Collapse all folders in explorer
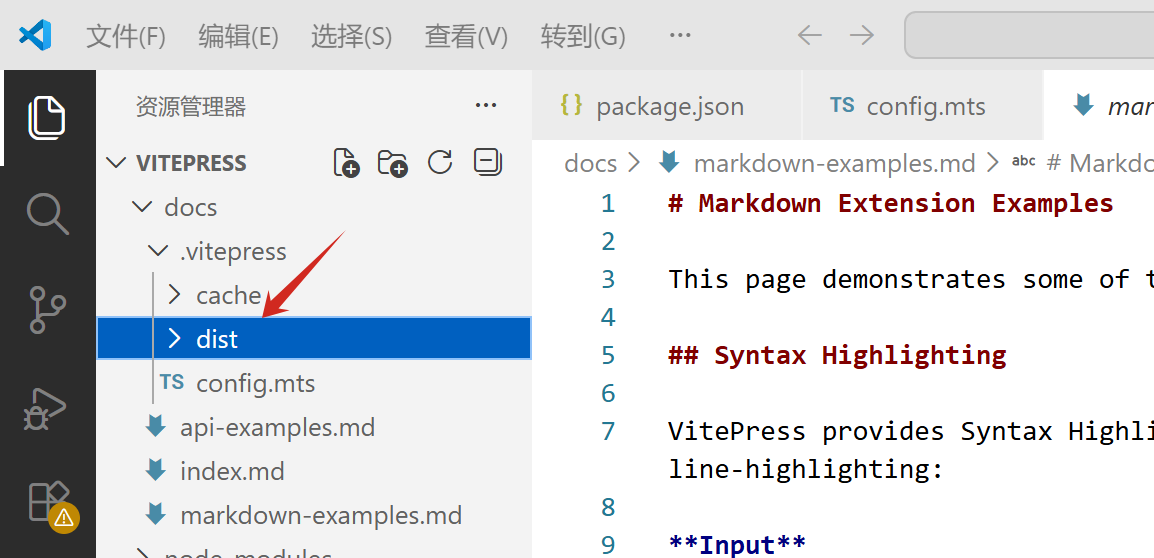 487,163
